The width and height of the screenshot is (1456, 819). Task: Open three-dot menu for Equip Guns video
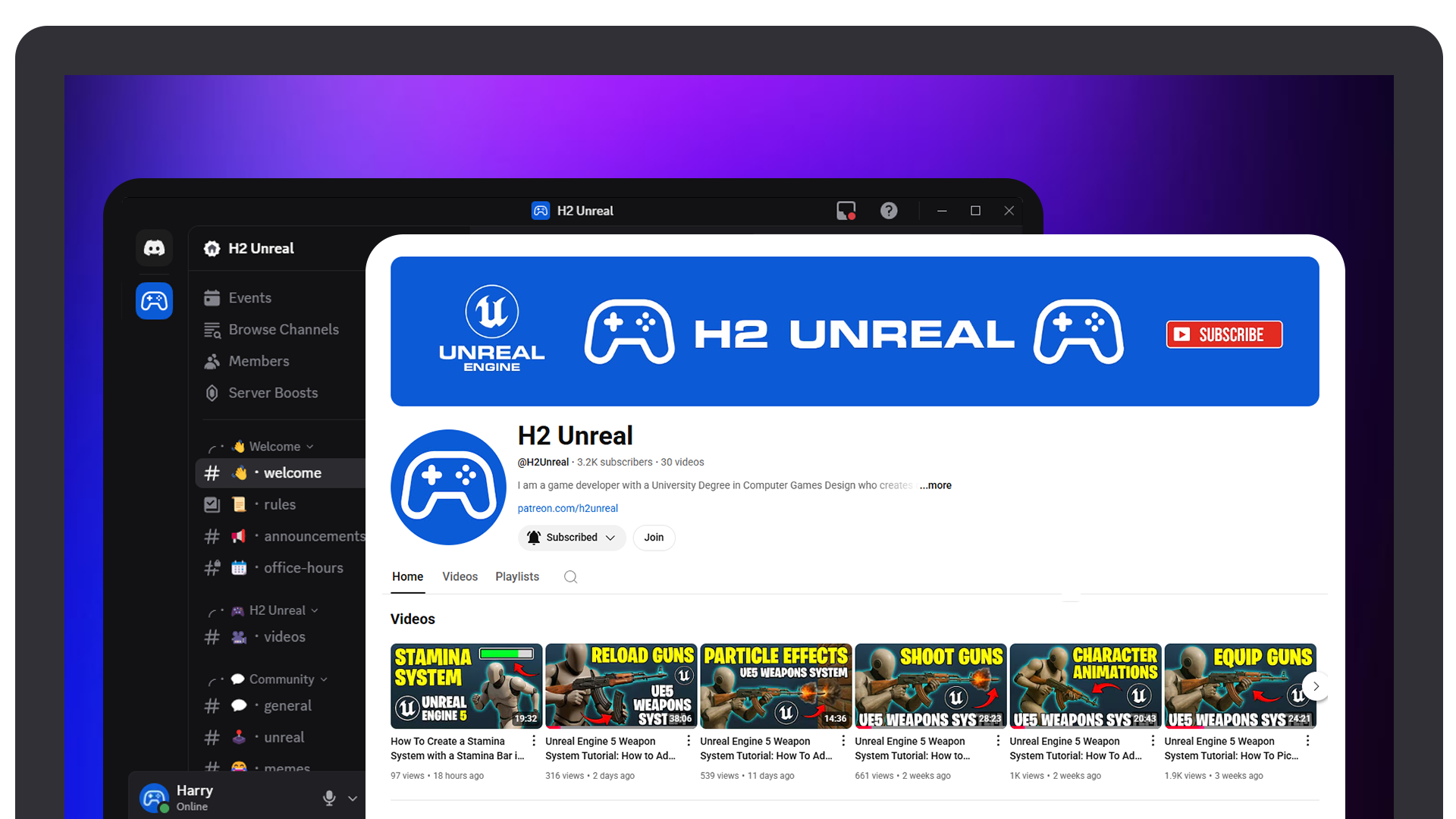(x=1307, y=741)
